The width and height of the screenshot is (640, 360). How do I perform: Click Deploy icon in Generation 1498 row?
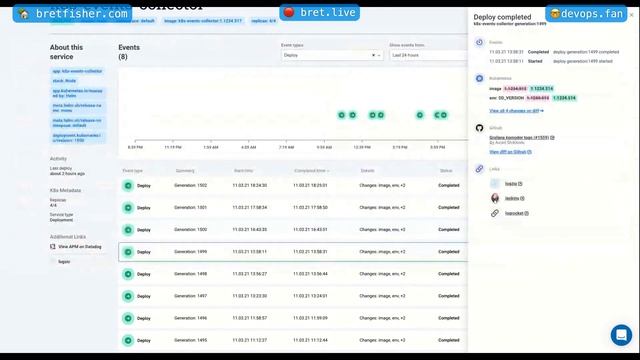coord(128,274)
